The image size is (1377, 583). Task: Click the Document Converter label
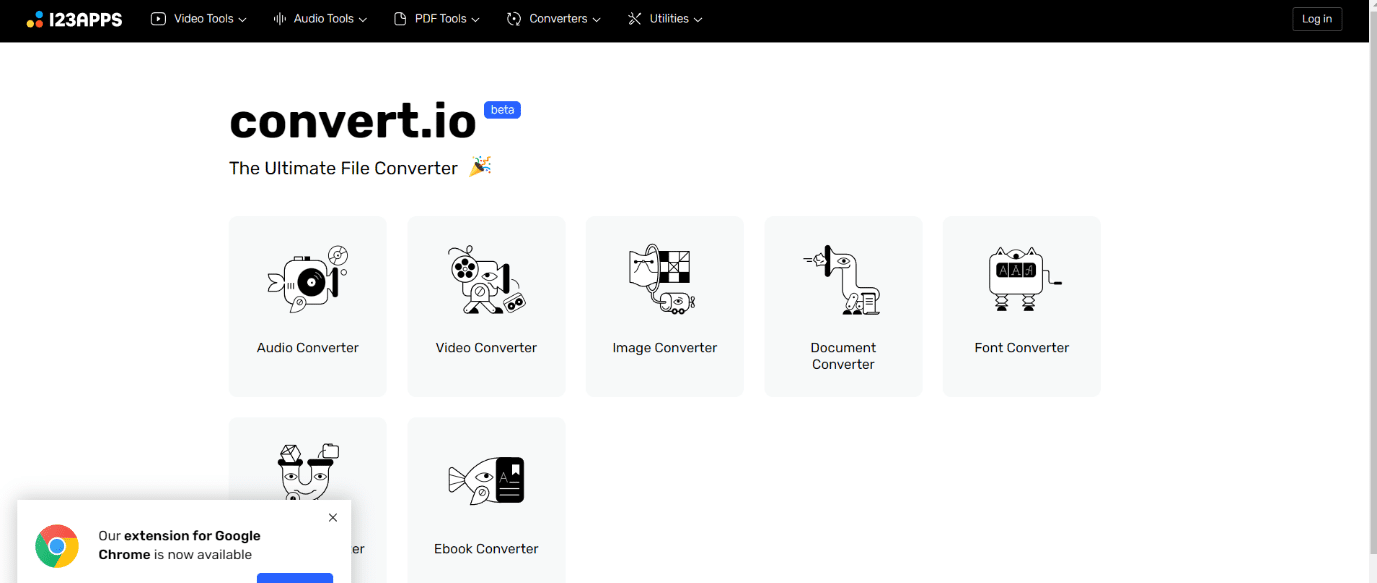click(x=843, y=356)
